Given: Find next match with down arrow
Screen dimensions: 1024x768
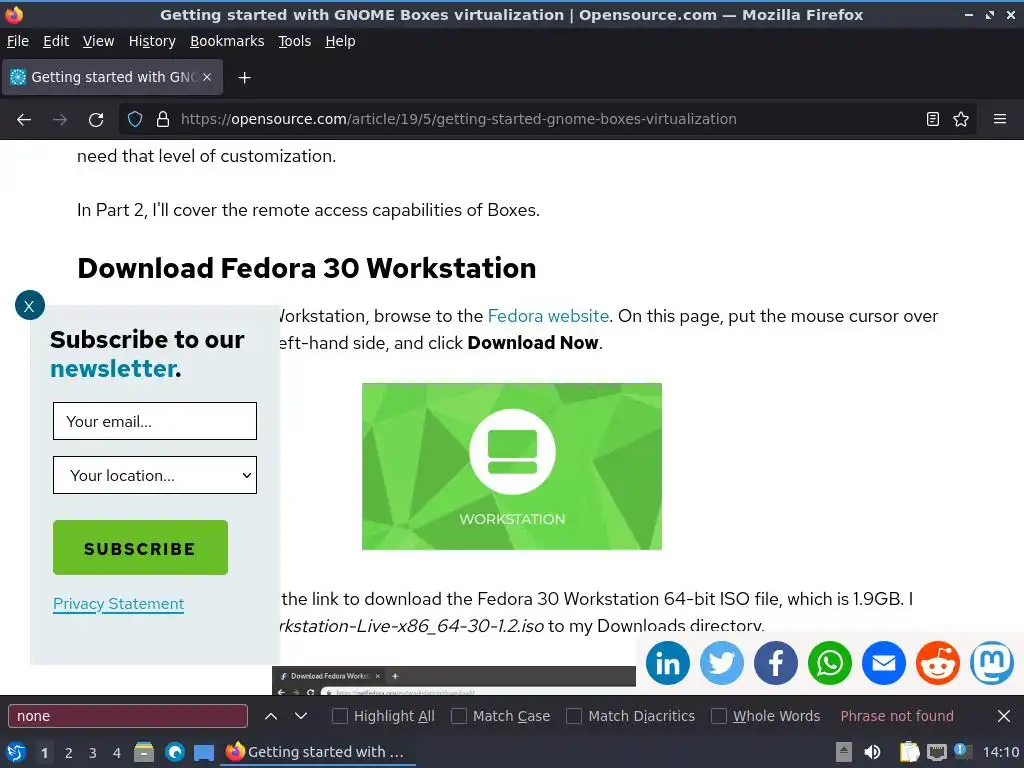Looking at the screenshot, I should point(300,716).
